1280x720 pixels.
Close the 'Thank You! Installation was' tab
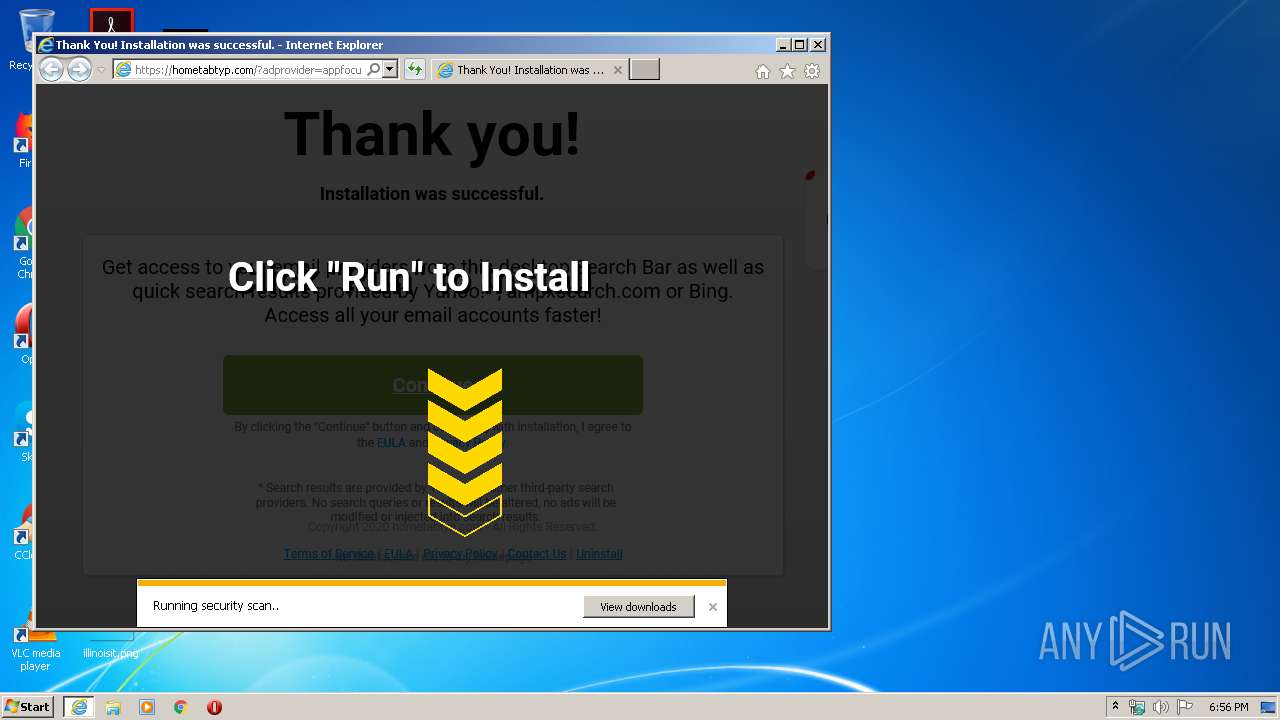point(617,70)
